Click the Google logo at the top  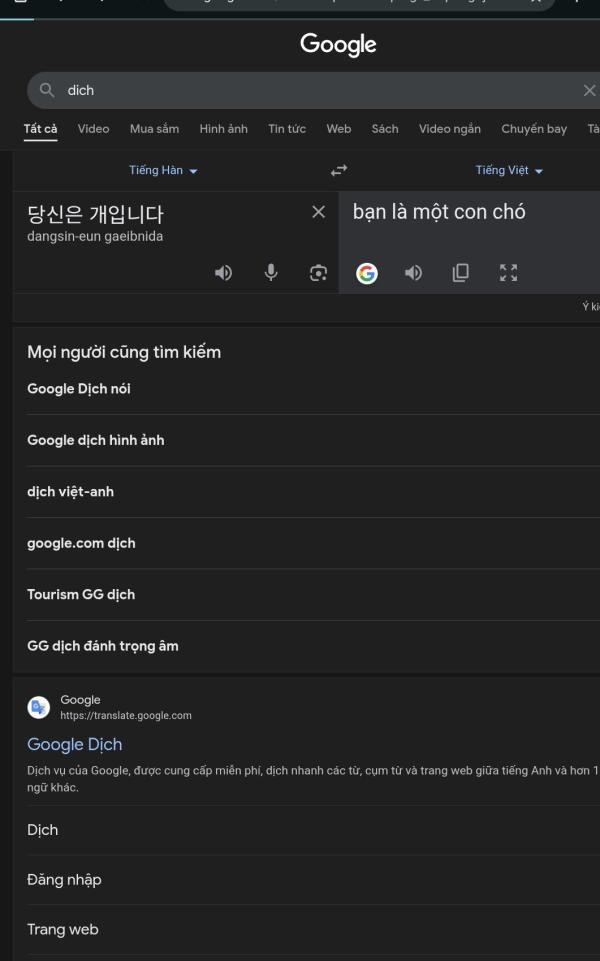click(x=338, y=44)
